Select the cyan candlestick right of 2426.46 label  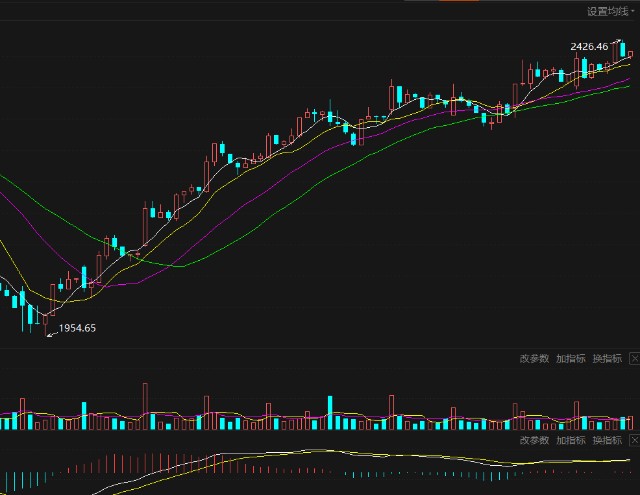pyautogui.click(x=623, y=49)
